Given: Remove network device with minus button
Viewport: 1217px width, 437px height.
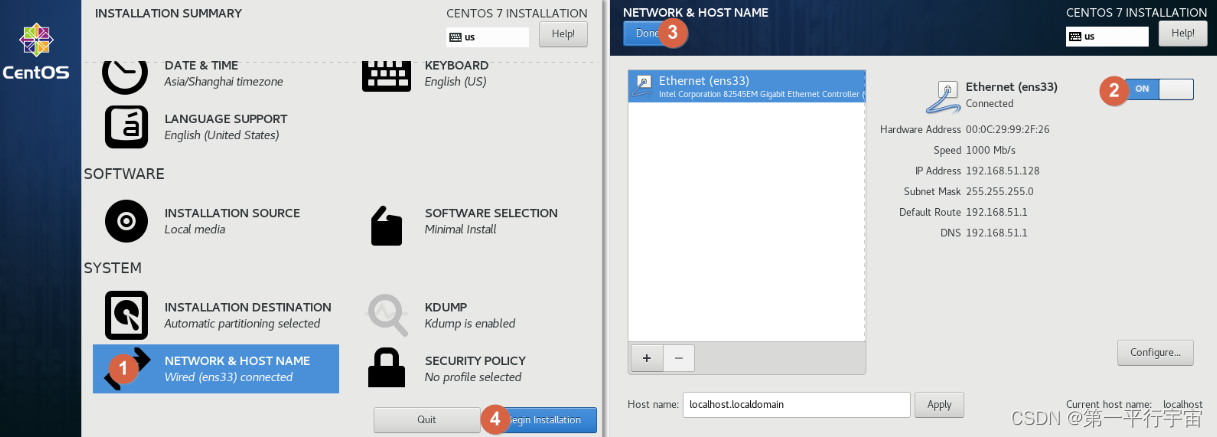Looking at the screenshot, I should point(678,357).
